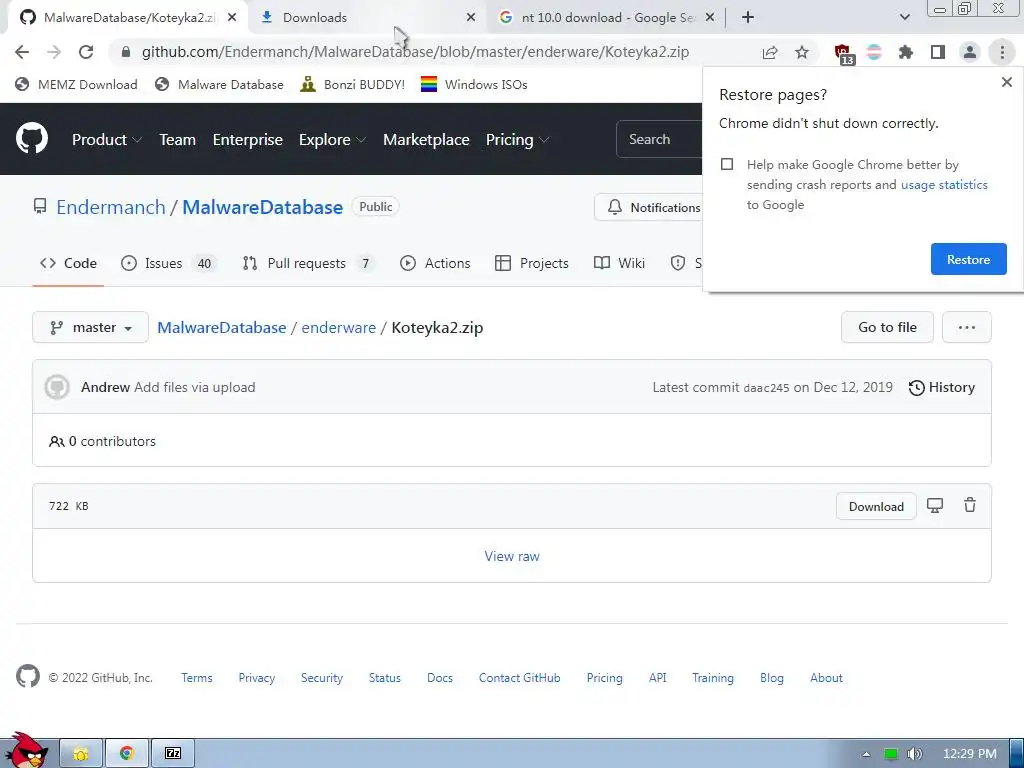Click the GitHub logo in header
Screen dimensions: 1024x768
tap(32, 138)
